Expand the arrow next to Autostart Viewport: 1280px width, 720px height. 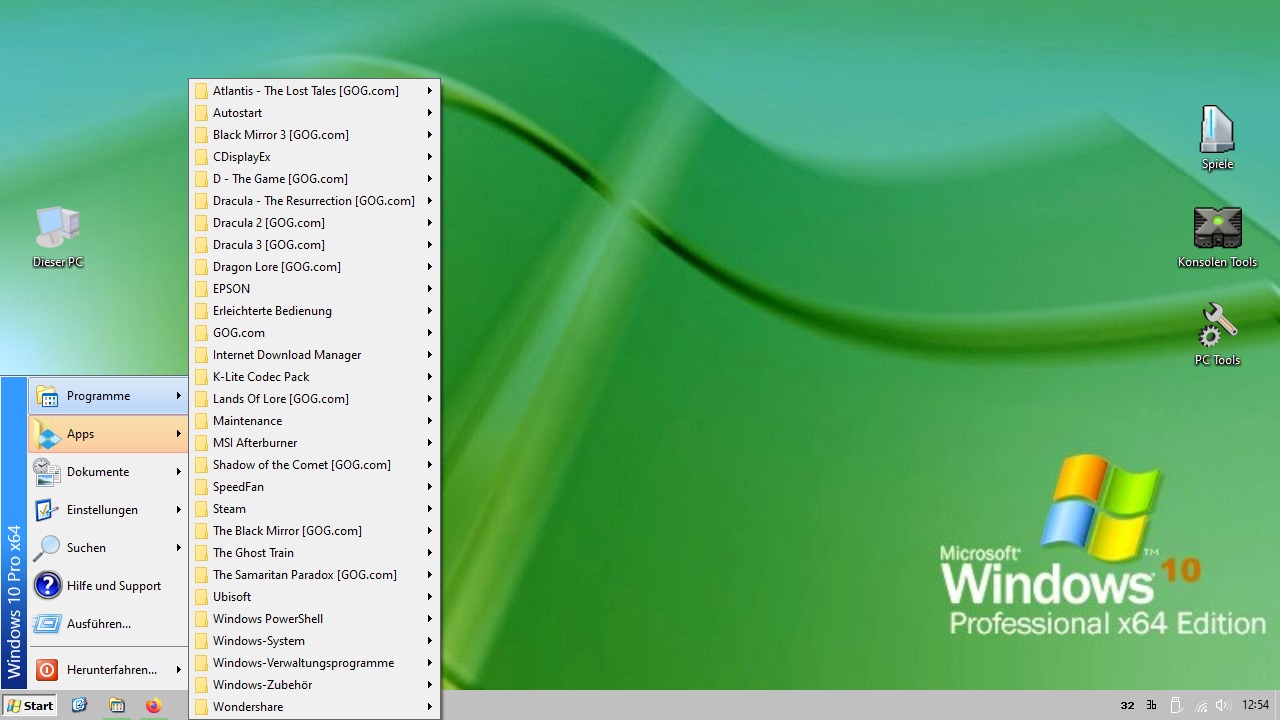[430, 113]
